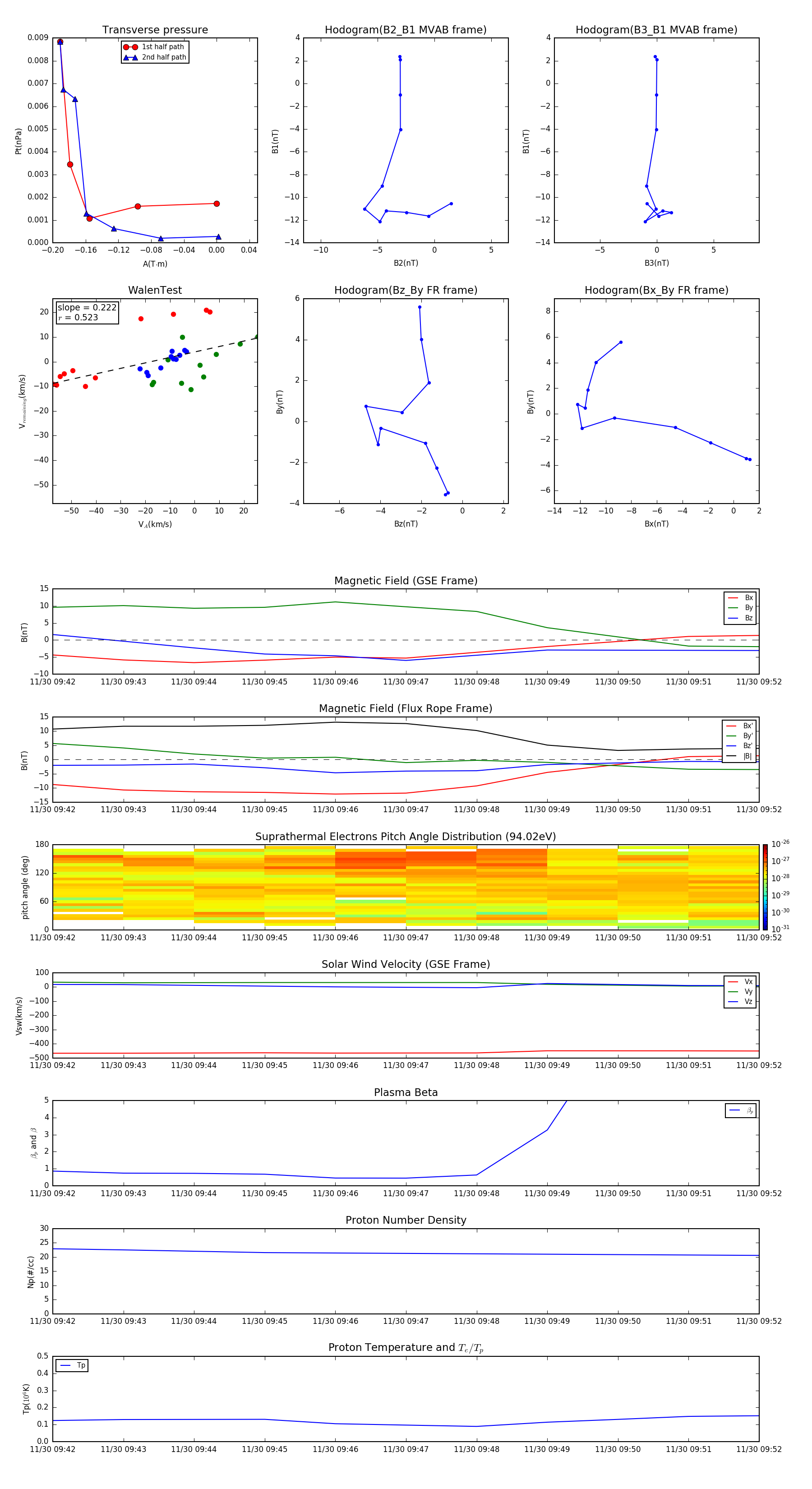Click the 'Vsw(km/s)' y-axis label

pyautogui.click(x=18, y=1016)
